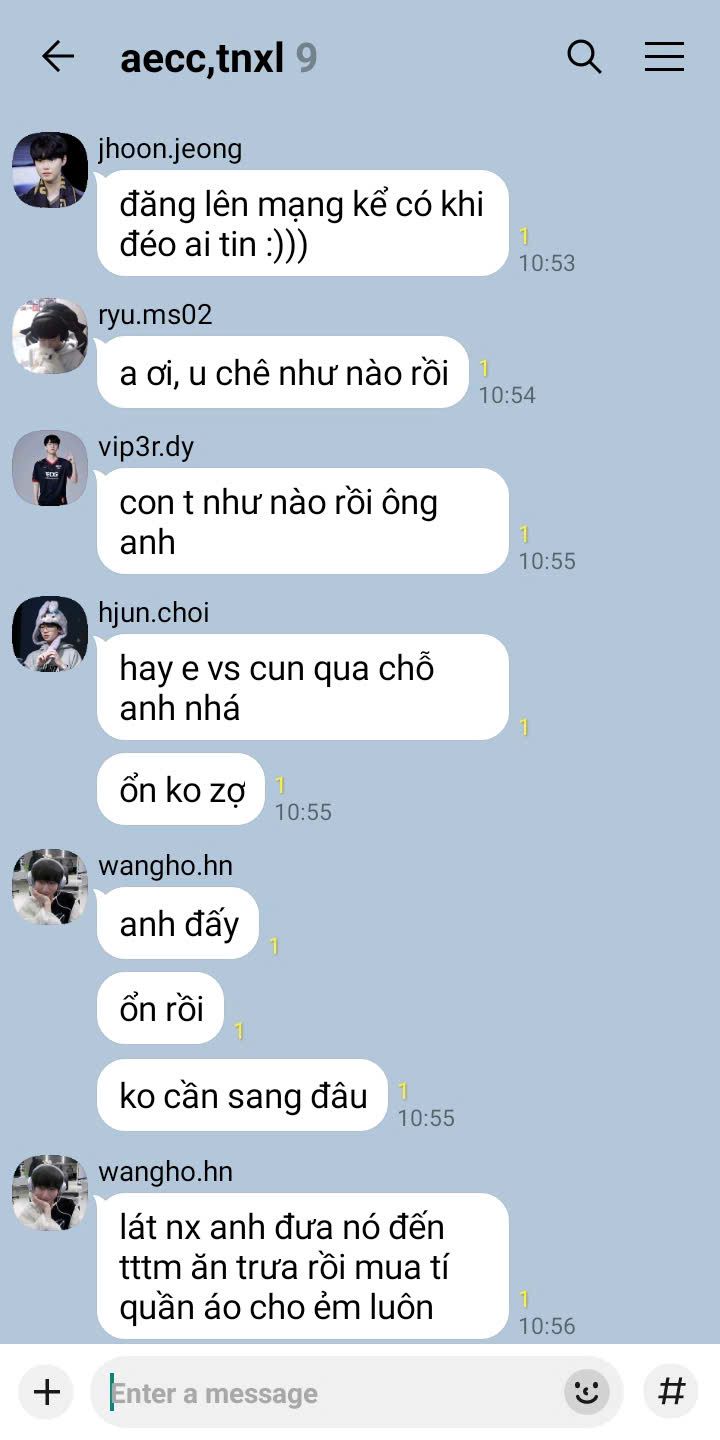Tap the member count 9
The image size is (720, 1440).
coord(306,58)
